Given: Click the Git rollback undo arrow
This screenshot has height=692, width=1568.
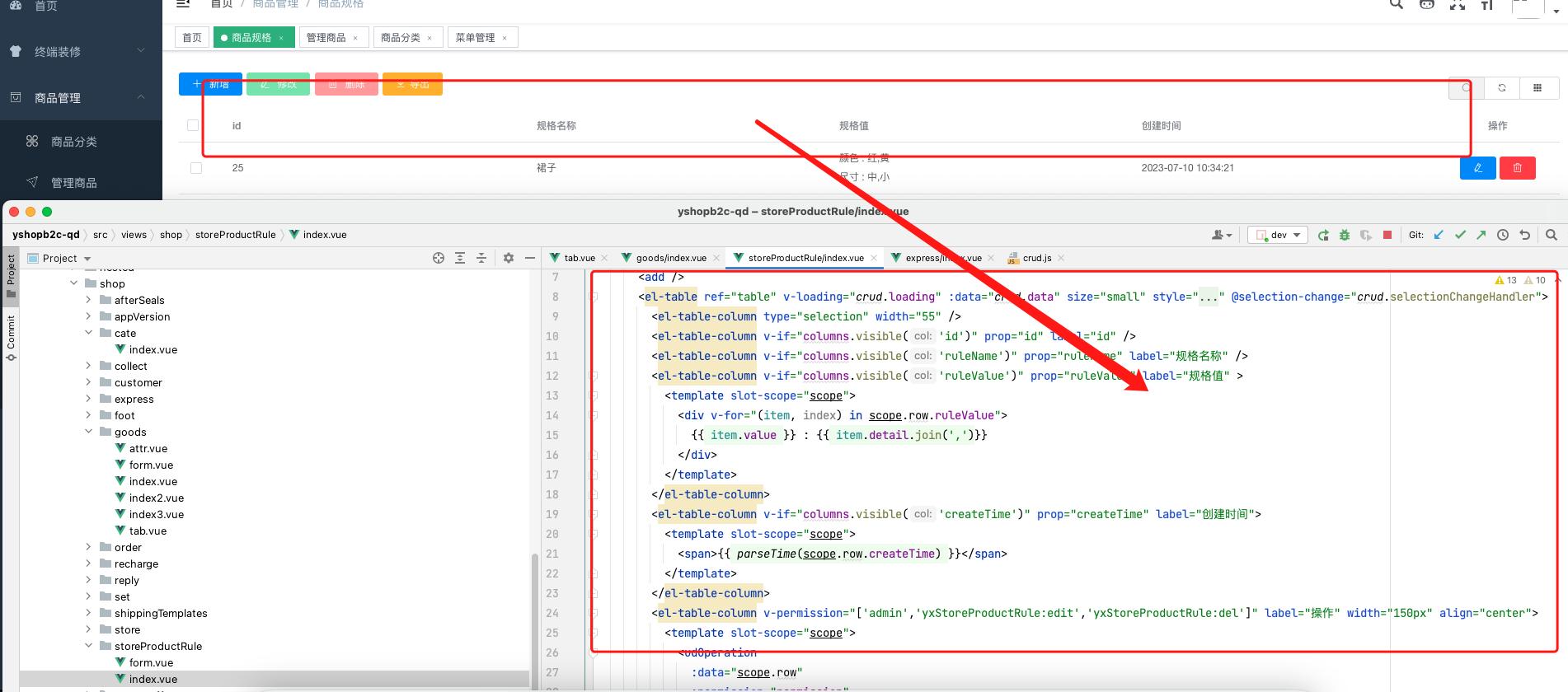Looking at the screenshot, I should point(1524,235).
